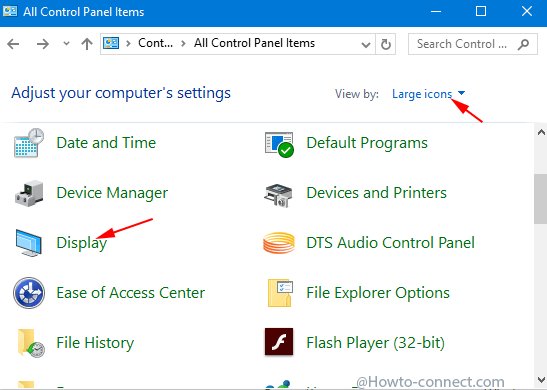Open the DTS Audio Control Panel link
The width and height of the screenshot is (547, 390).
pos(390,243)
